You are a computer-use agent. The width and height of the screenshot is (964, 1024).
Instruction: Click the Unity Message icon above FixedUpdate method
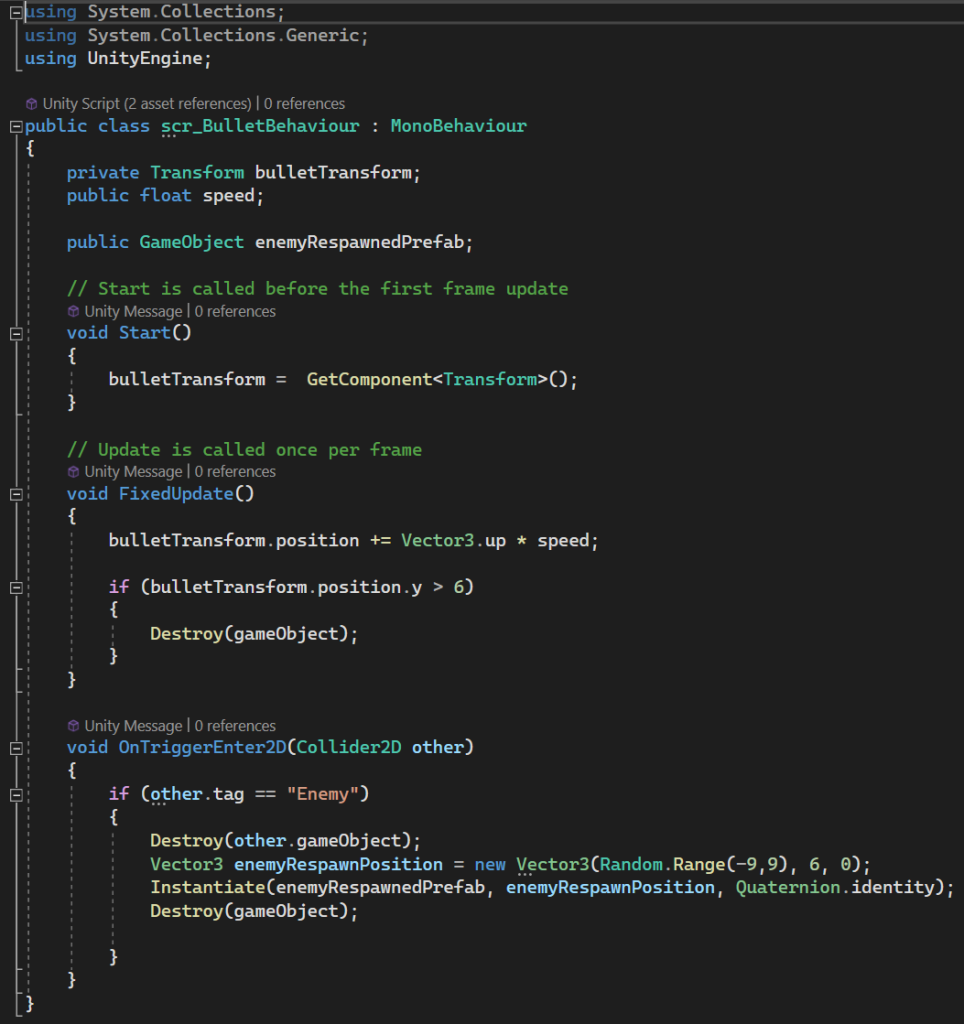tap(73, 472)
